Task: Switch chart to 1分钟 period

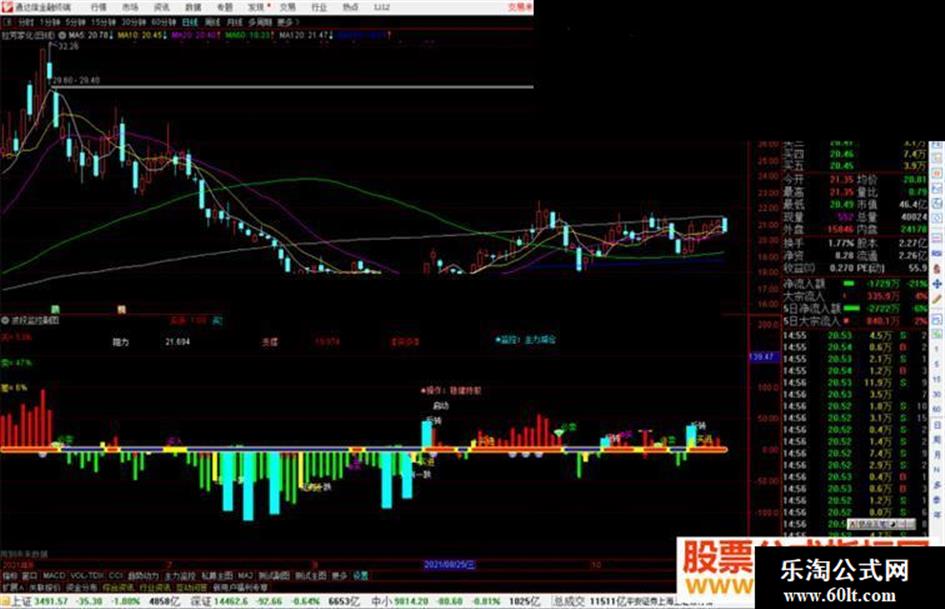Action: (x=49, y=22)
